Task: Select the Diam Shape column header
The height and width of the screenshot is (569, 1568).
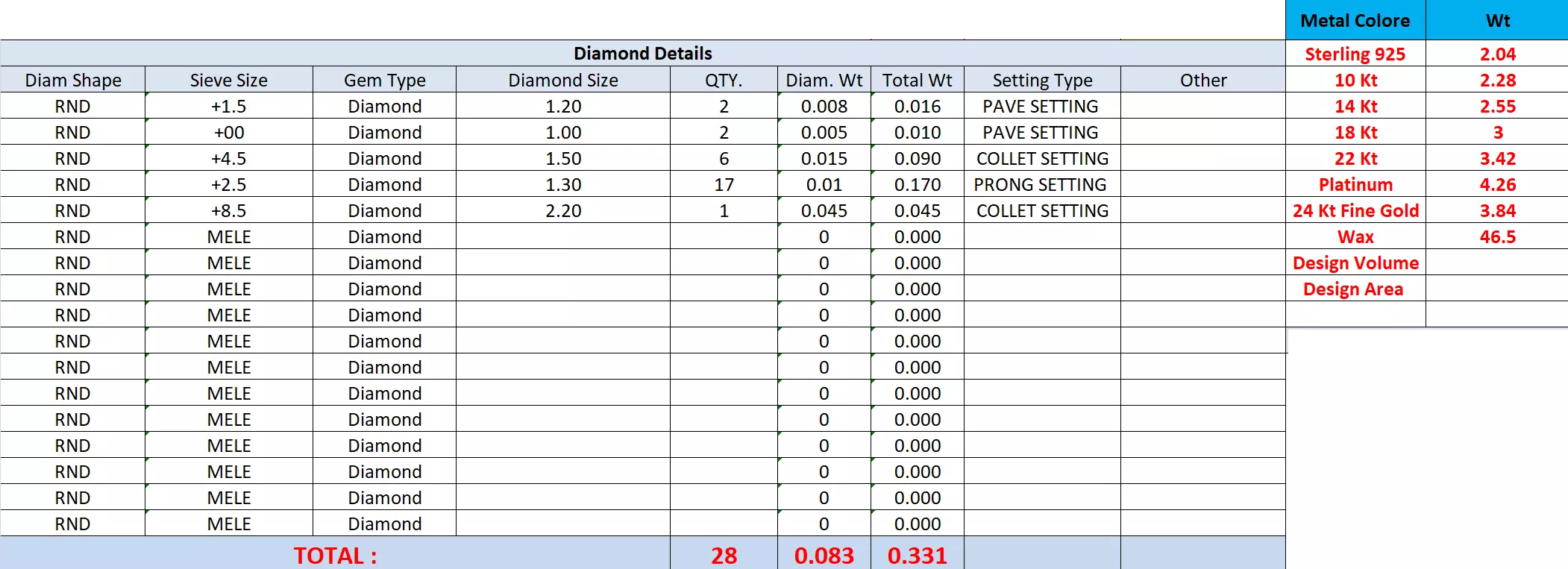Action: click(73, 81)
